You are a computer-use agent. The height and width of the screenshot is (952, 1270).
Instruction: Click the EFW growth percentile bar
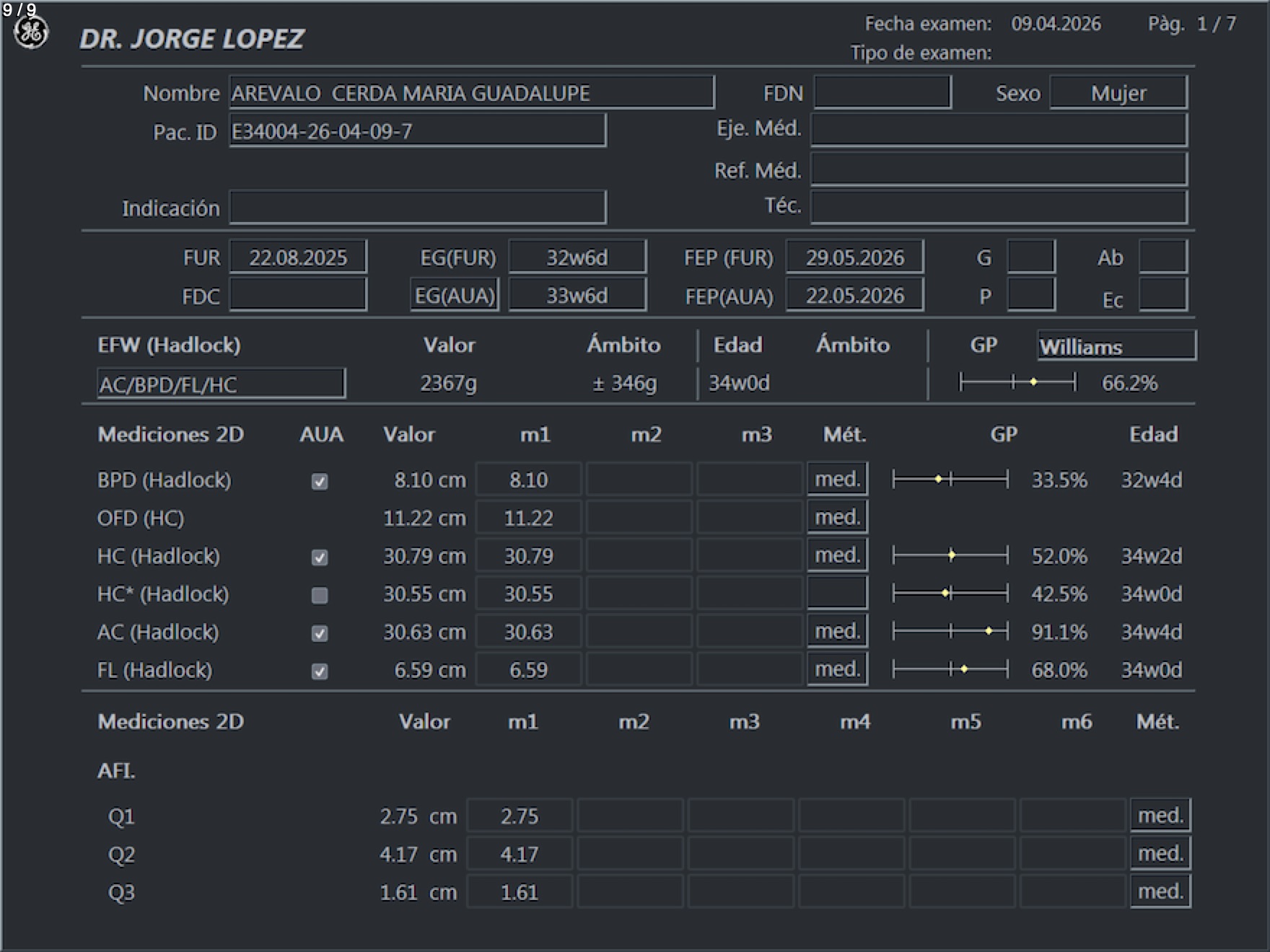(1017, 382)
